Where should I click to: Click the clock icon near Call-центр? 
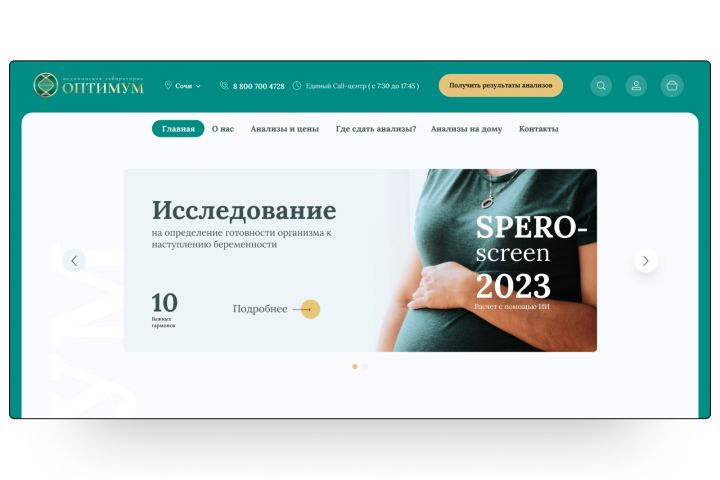click(x=297, y=85)
